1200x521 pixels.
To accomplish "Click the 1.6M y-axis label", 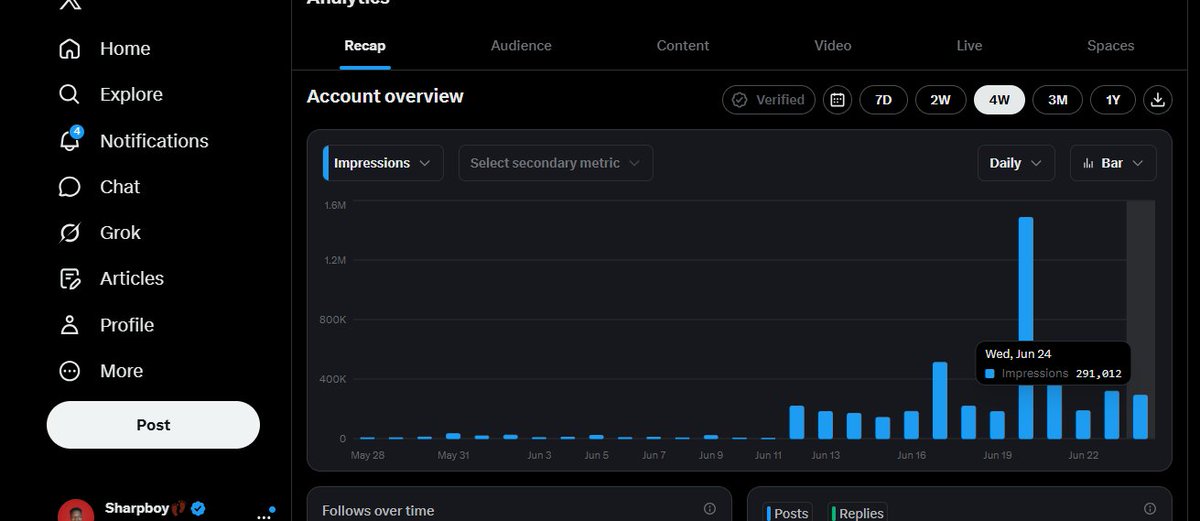I will (x=336, y=205).
